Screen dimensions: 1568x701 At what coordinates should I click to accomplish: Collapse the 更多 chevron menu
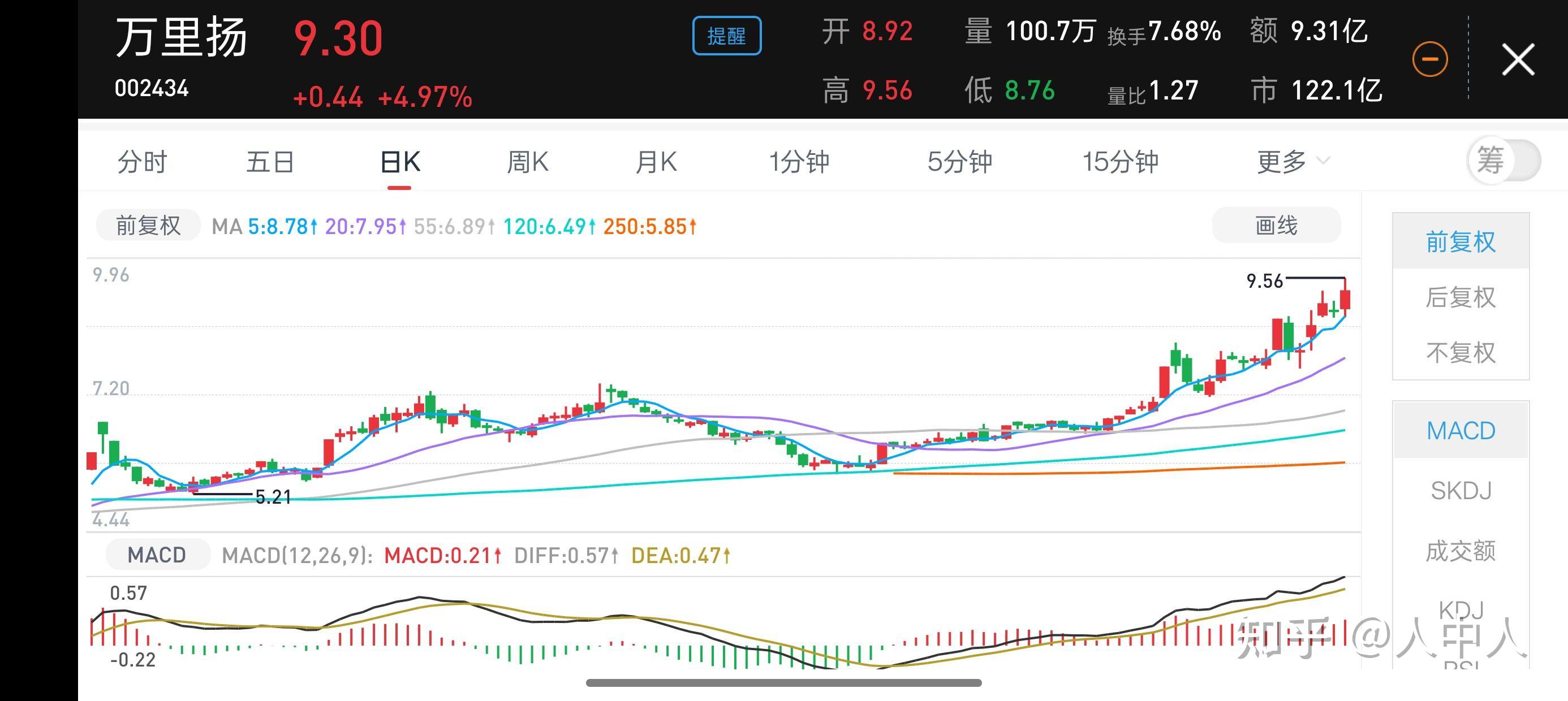click(x=1325, y=161)
